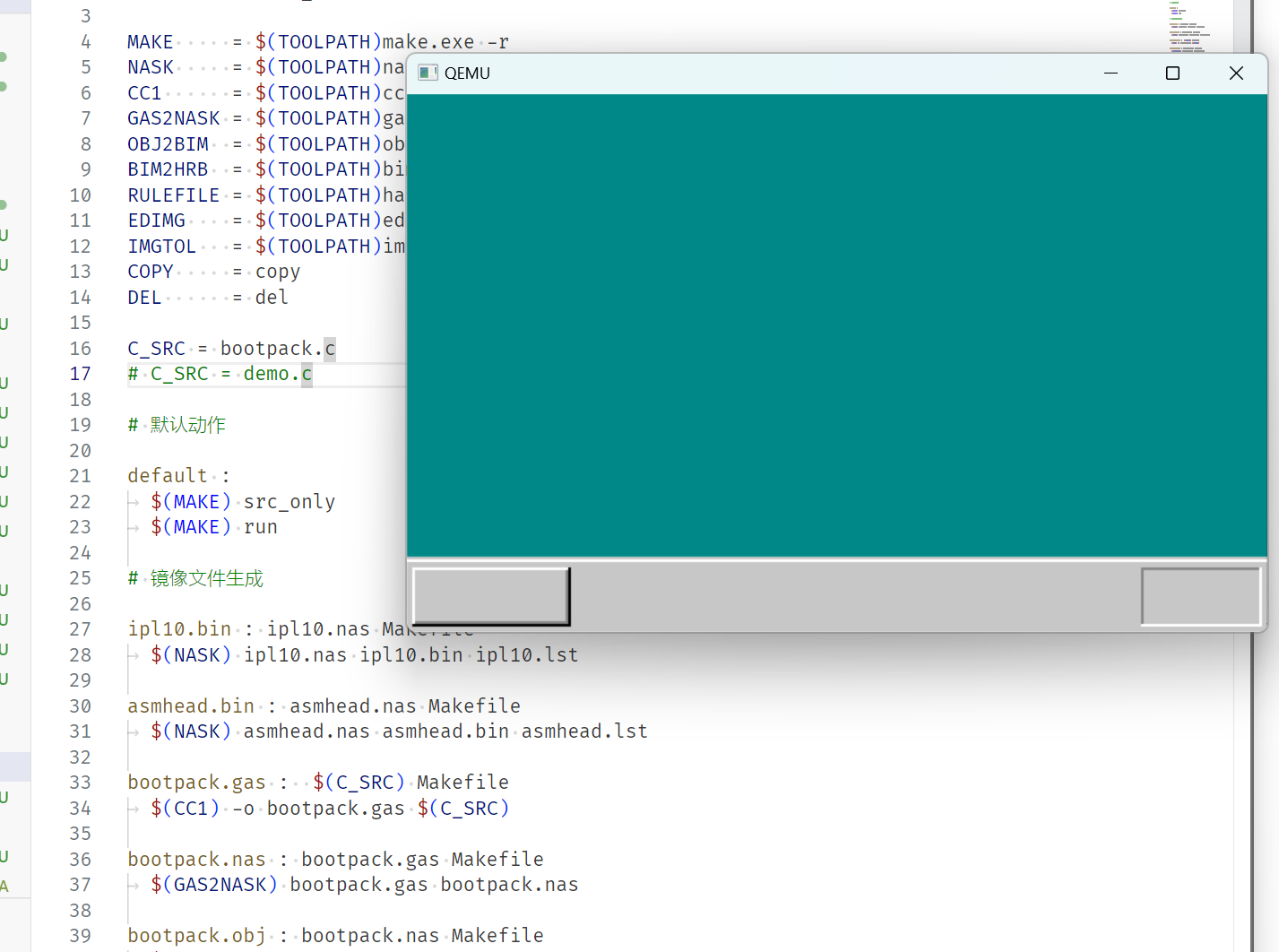Click the editor minimap code preview
Screen dimensions: 1279x952
click(1189, 27)
